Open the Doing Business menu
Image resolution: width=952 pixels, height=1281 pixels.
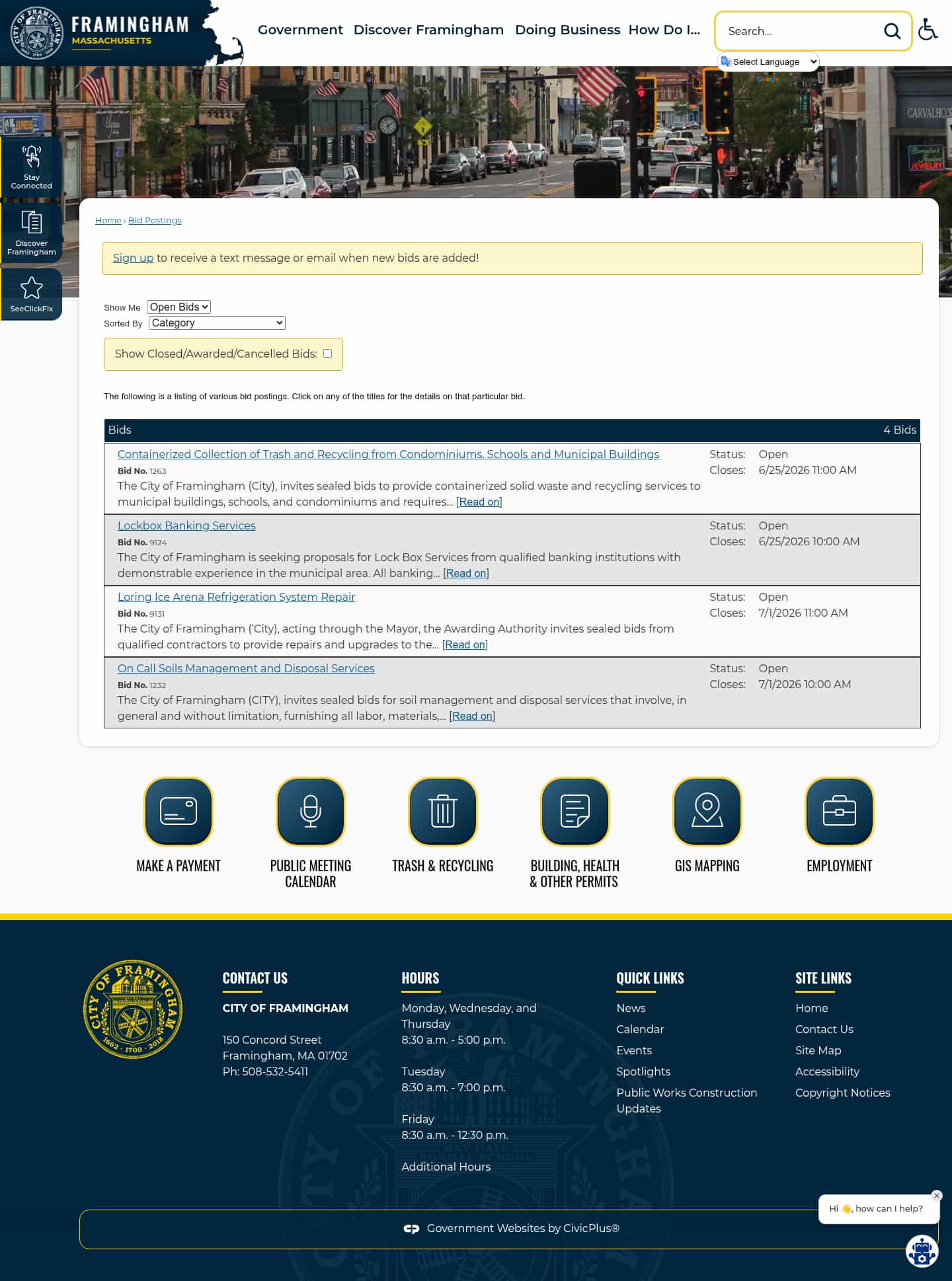click(567, 30)
